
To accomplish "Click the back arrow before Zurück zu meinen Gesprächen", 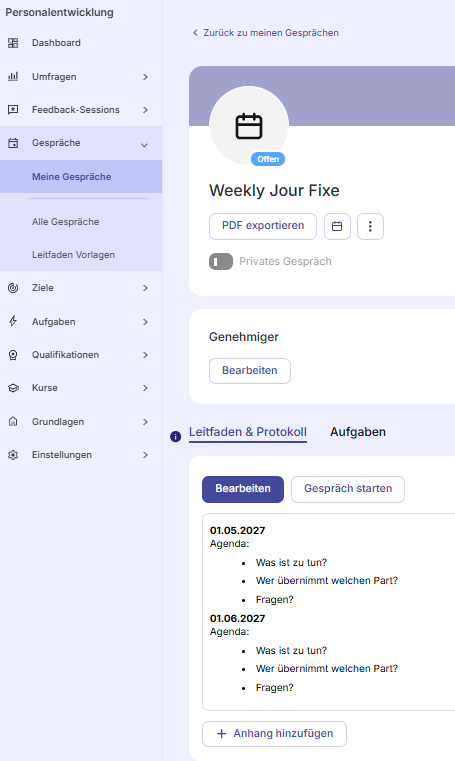I will click(195, 33).
